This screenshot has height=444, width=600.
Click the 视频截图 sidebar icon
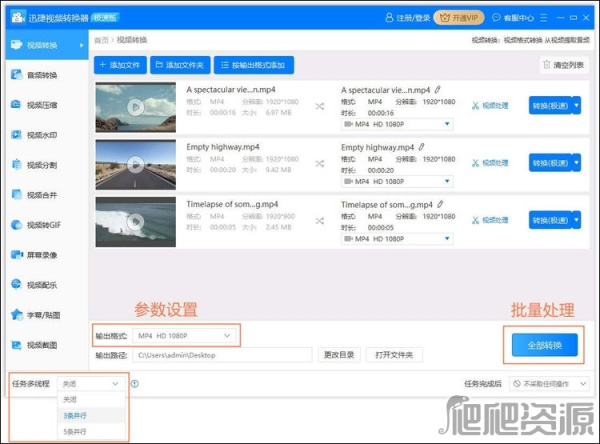tap(16, 345)
